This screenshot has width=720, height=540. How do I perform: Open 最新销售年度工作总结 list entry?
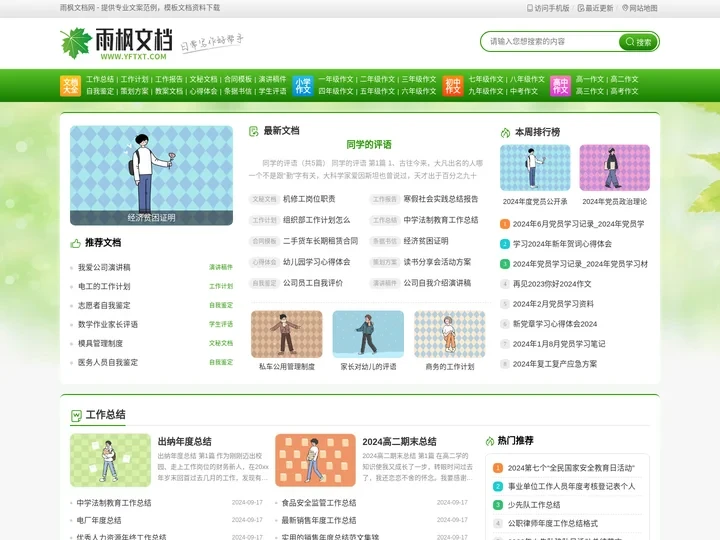click(x=319, y=520)
